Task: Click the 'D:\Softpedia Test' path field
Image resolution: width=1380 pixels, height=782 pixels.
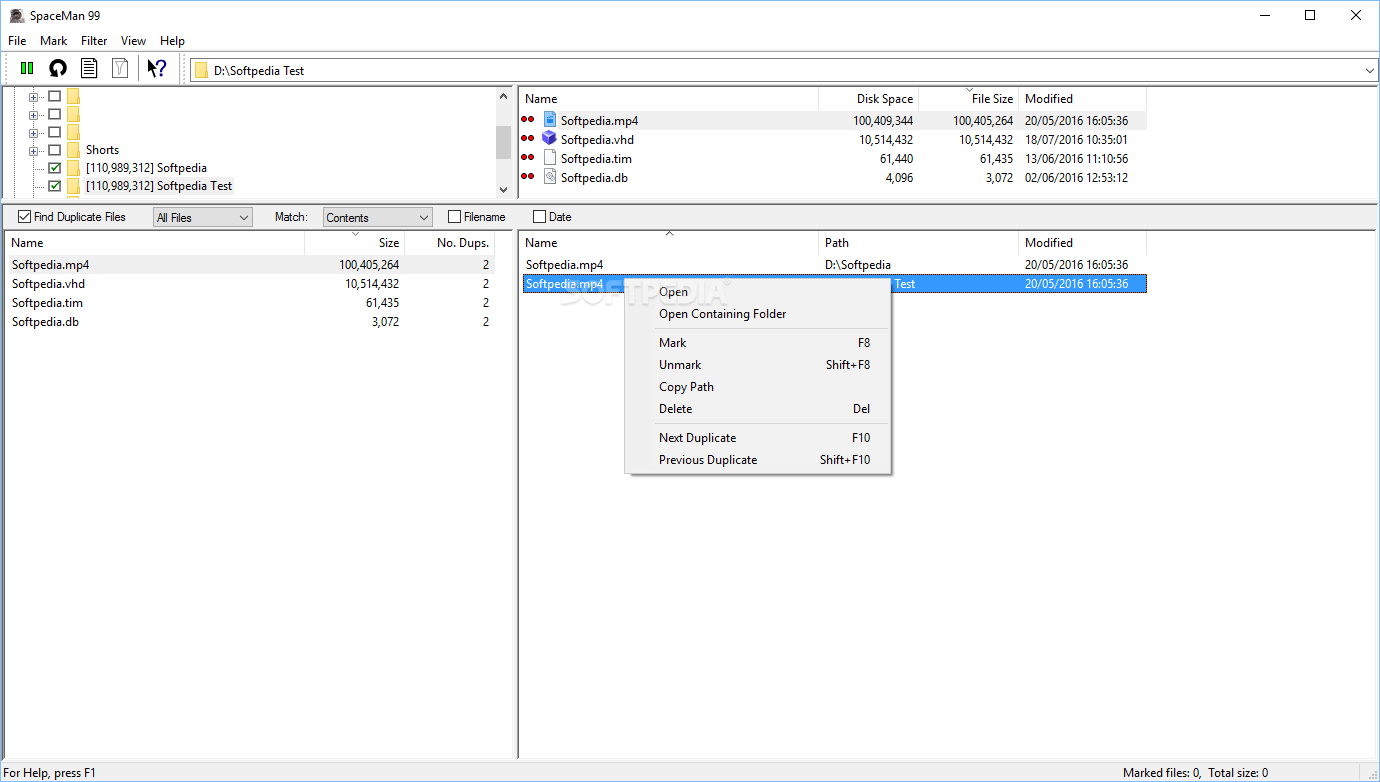Action: 785,71
